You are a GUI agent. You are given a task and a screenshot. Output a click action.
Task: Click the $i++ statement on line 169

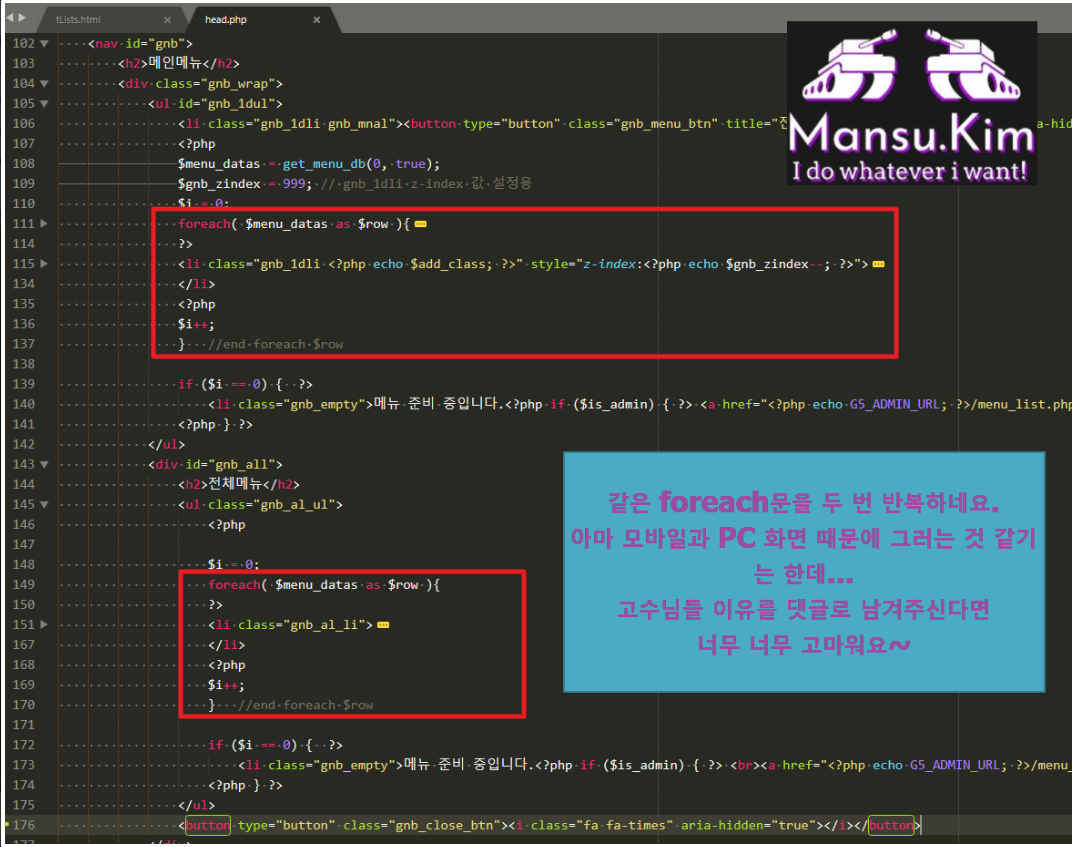tap(226, 685)
